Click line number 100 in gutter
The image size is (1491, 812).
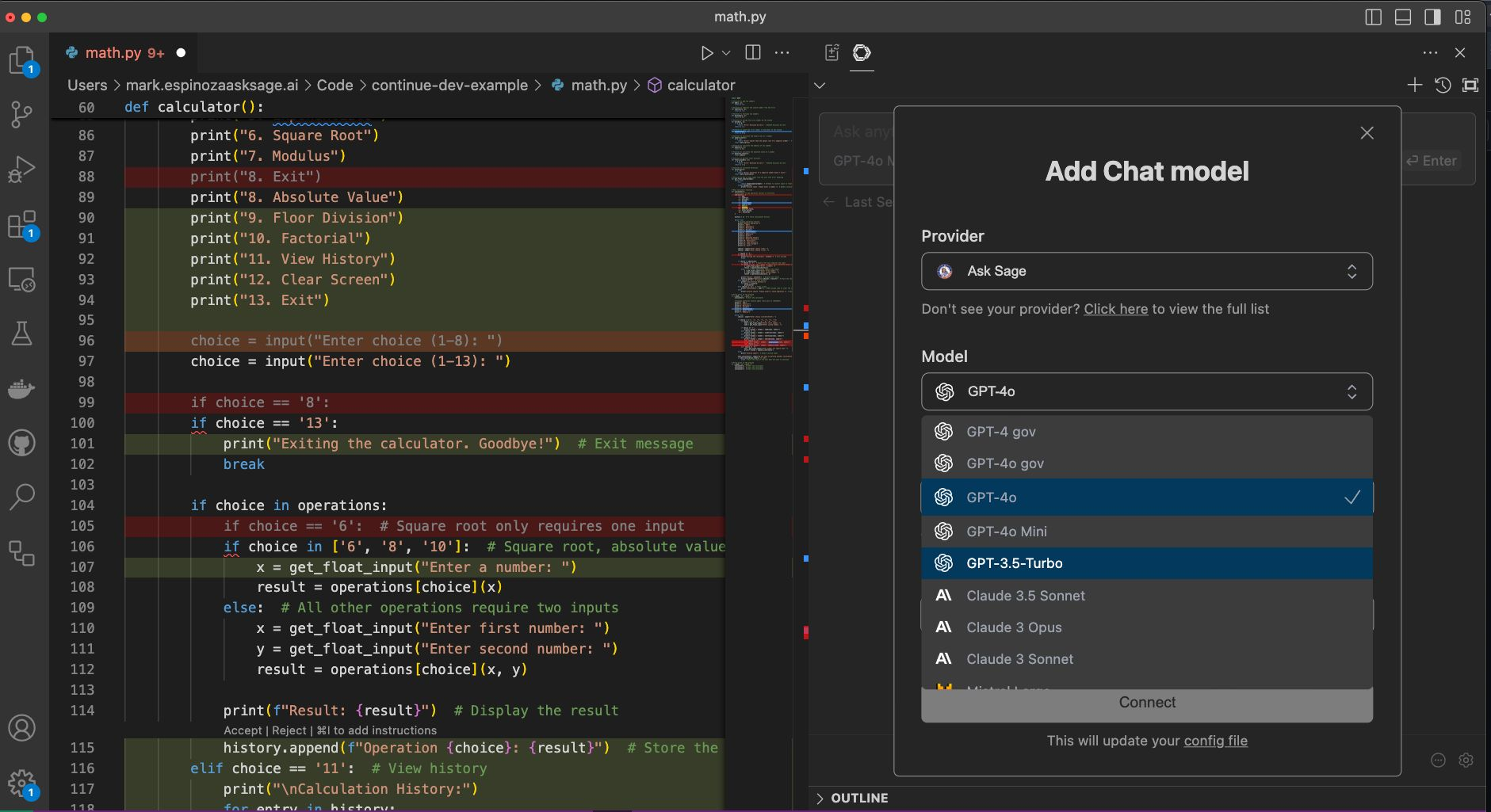point(82,423)
